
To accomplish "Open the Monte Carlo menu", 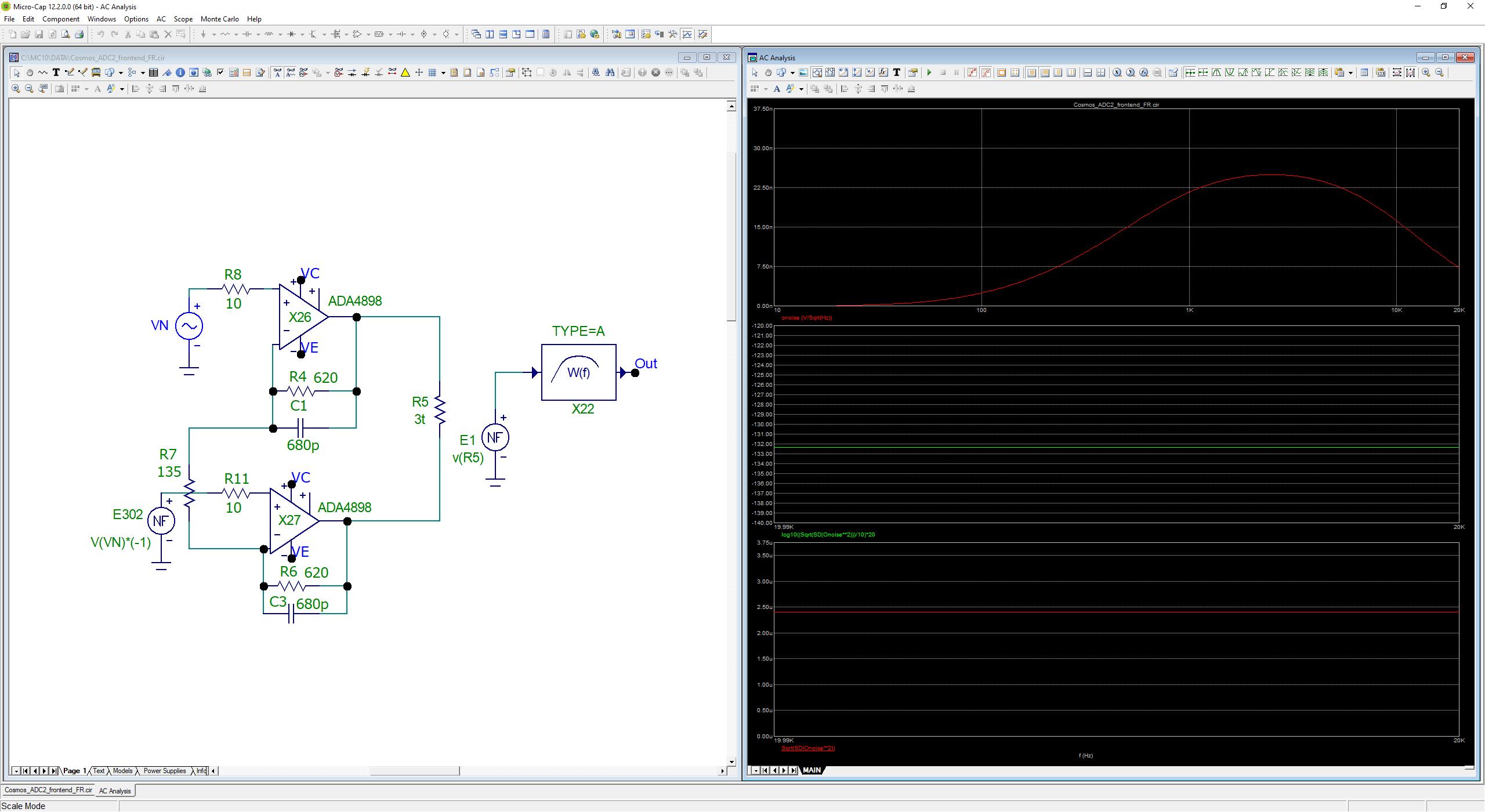I will 219,19.
